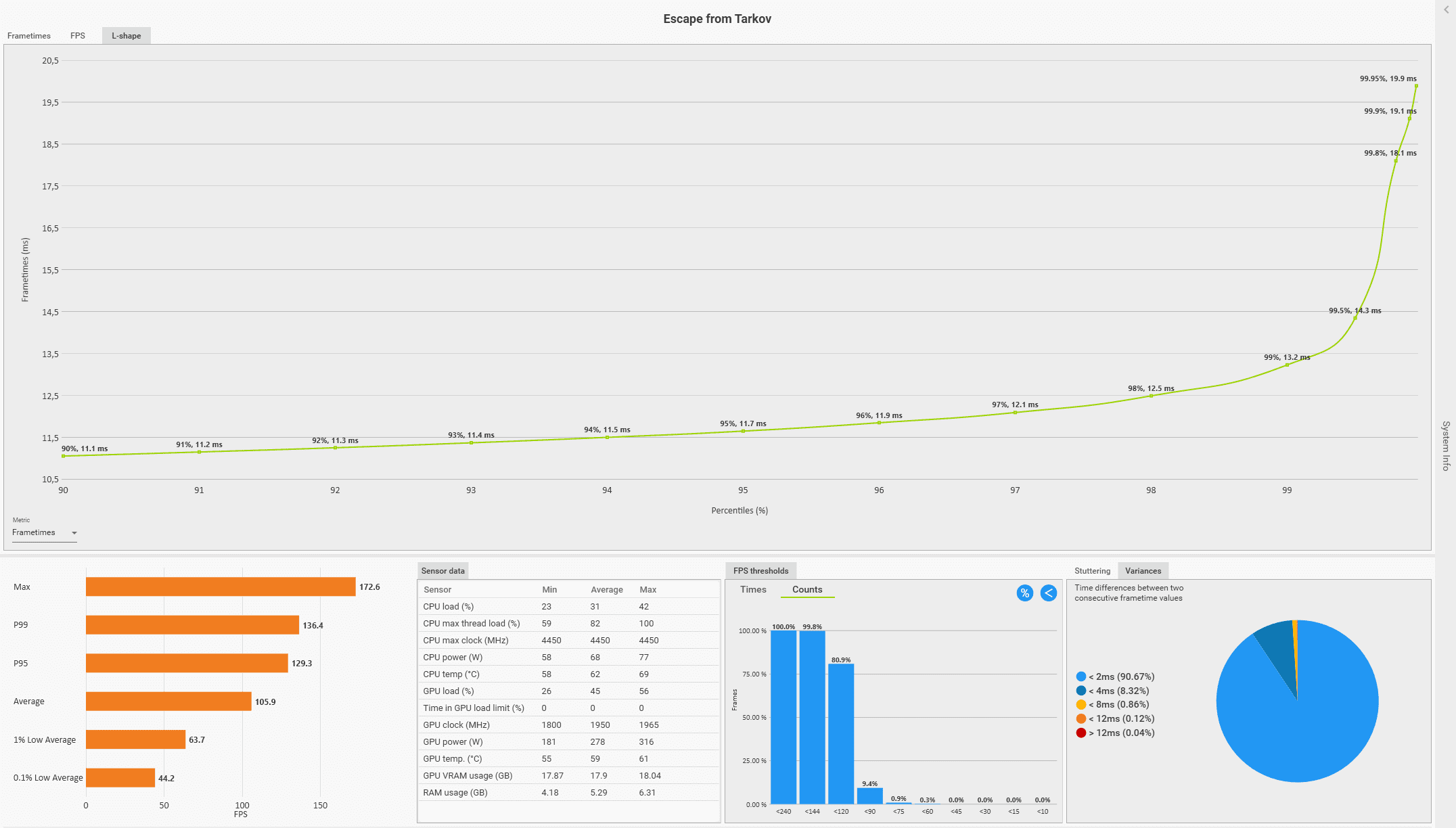Click the '94%, 11.5 ms' data point label
The width and height of the screenshot is (1456, 828).
click(x=607, y=430)
